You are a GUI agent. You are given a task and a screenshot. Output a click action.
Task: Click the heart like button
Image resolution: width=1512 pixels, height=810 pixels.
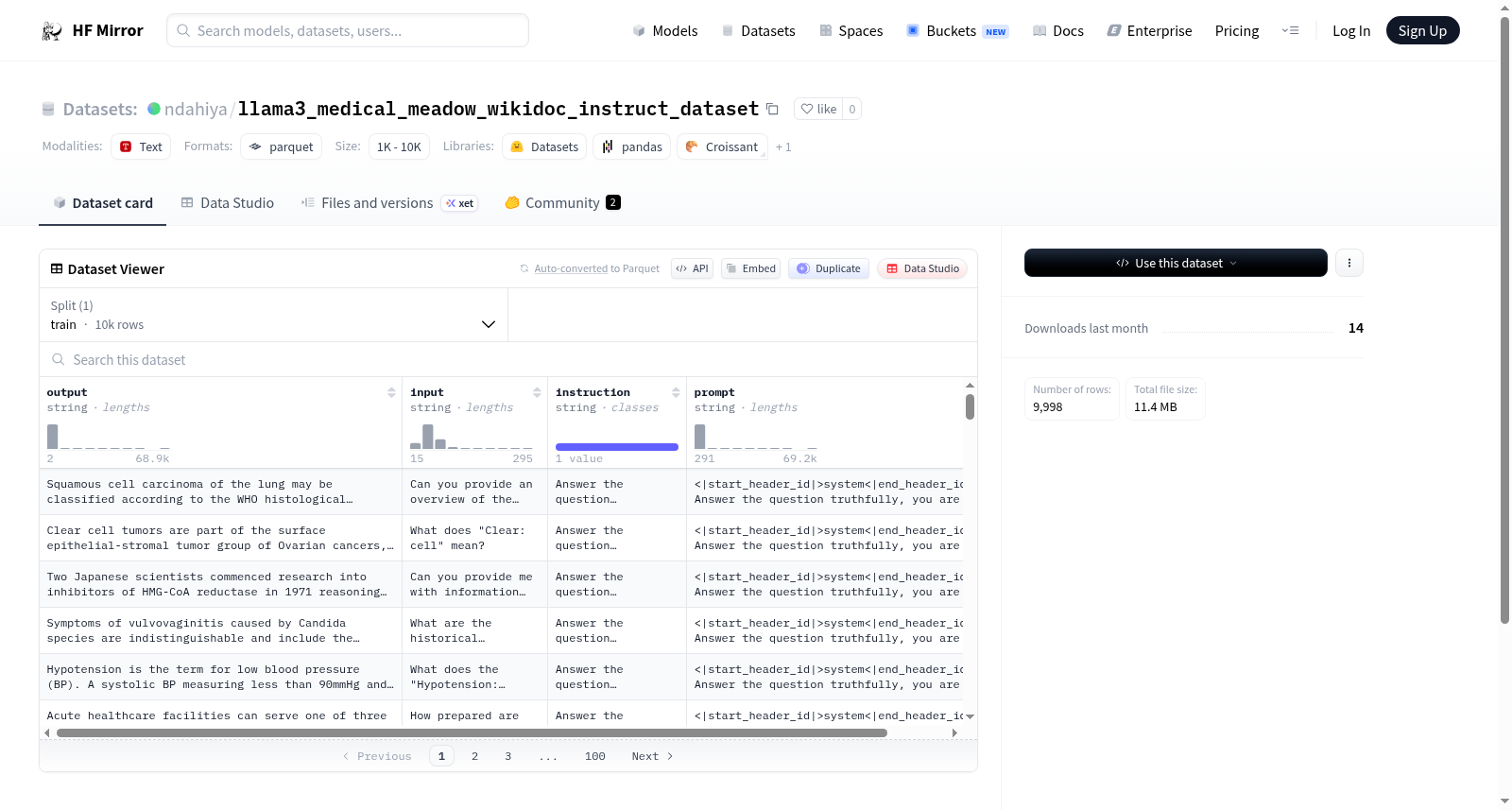(x=818, y=109)
